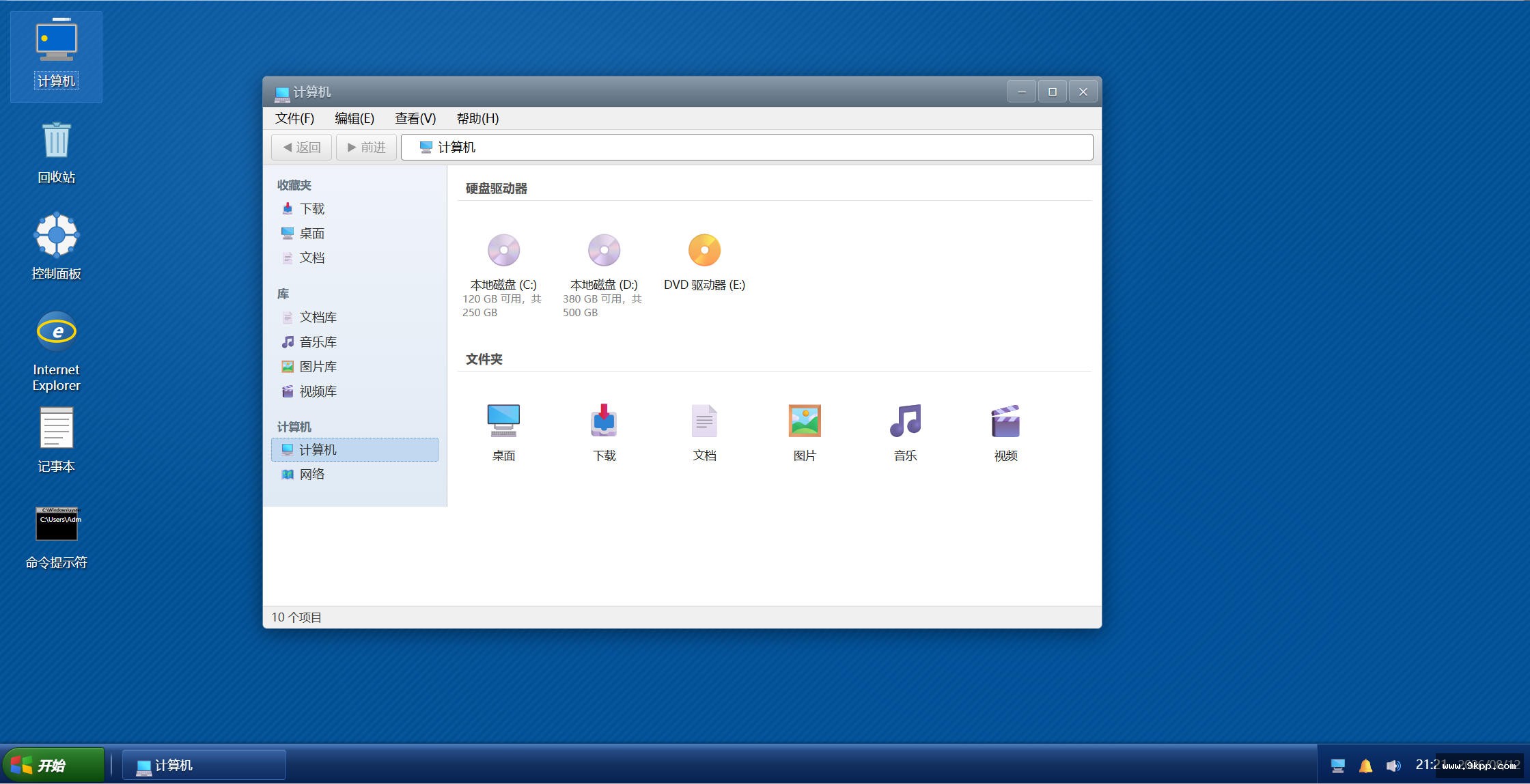This screenshot has height=784, width=1530.
Task: Click the 前进 forward button
Action: 366,148
